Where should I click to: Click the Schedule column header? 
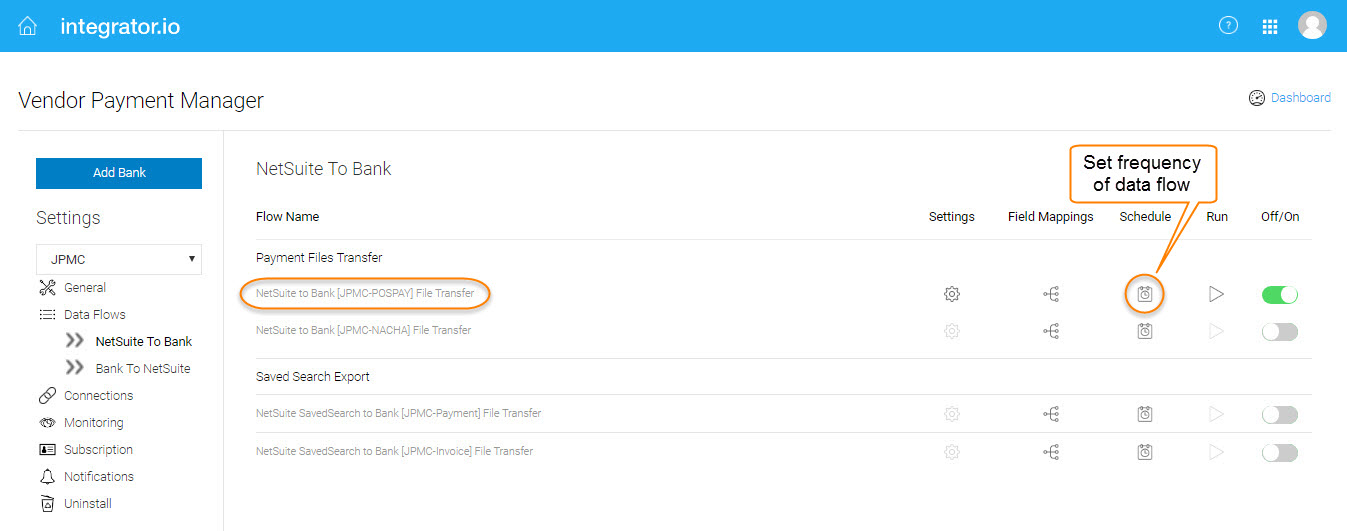coord(1145,216)
